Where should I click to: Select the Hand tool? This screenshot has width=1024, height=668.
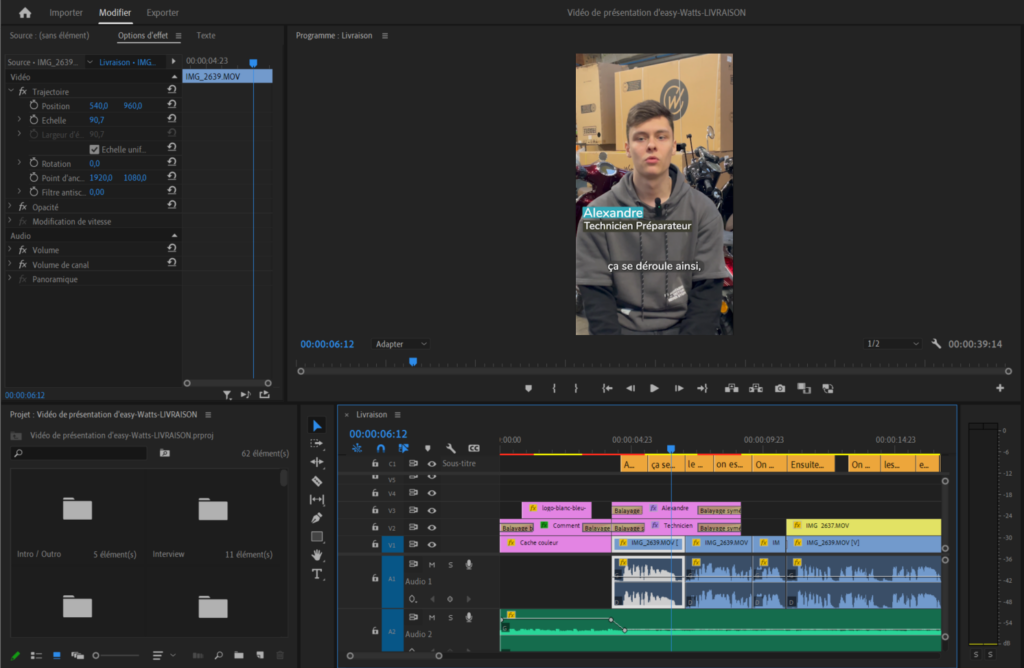[x=317, y=555]
